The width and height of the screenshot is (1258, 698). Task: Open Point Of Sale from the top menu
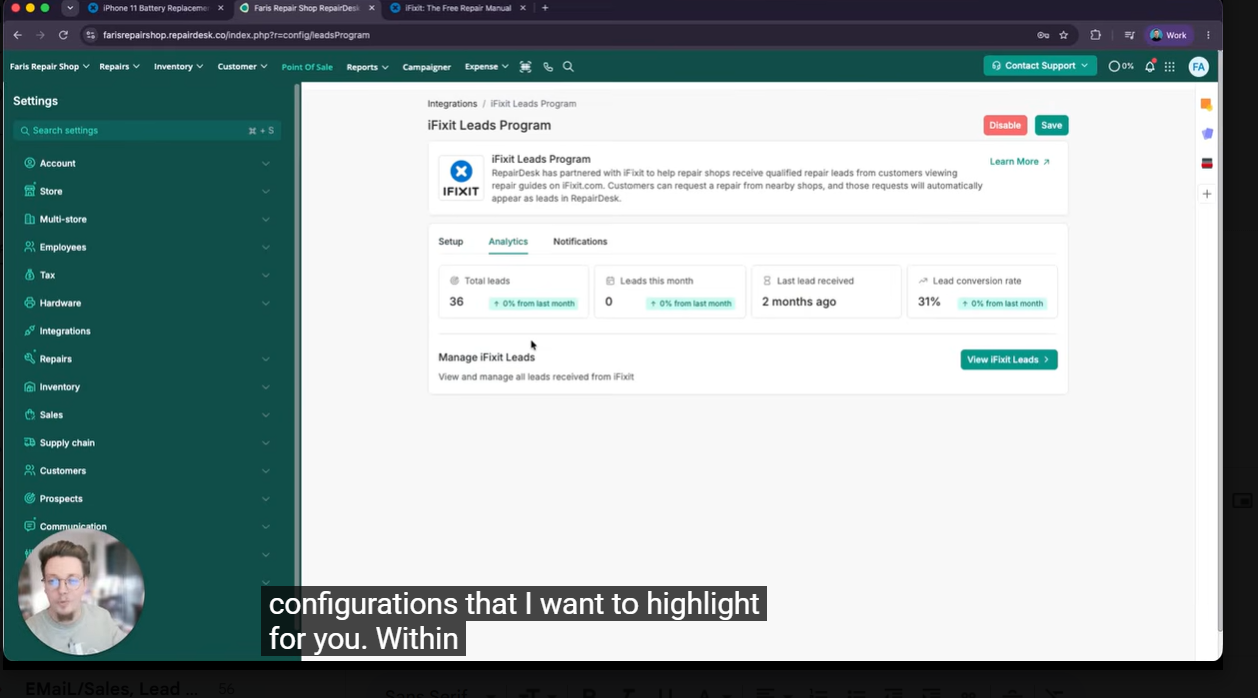pyautogui.click(x=307, y=67)
